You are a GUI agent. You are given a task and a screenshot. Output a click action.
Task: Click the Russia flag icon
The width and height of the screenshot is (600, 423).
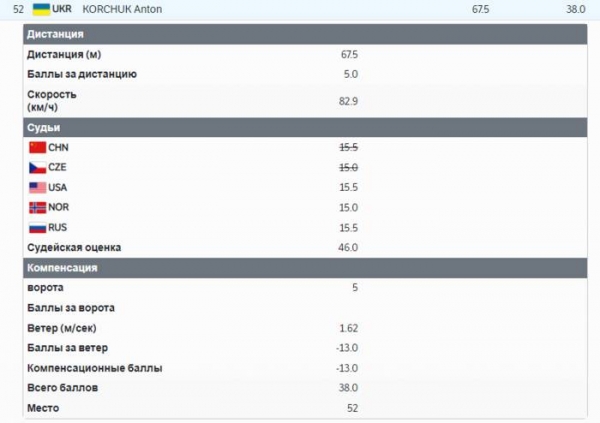pyautogui.click(x=38, y=228)
